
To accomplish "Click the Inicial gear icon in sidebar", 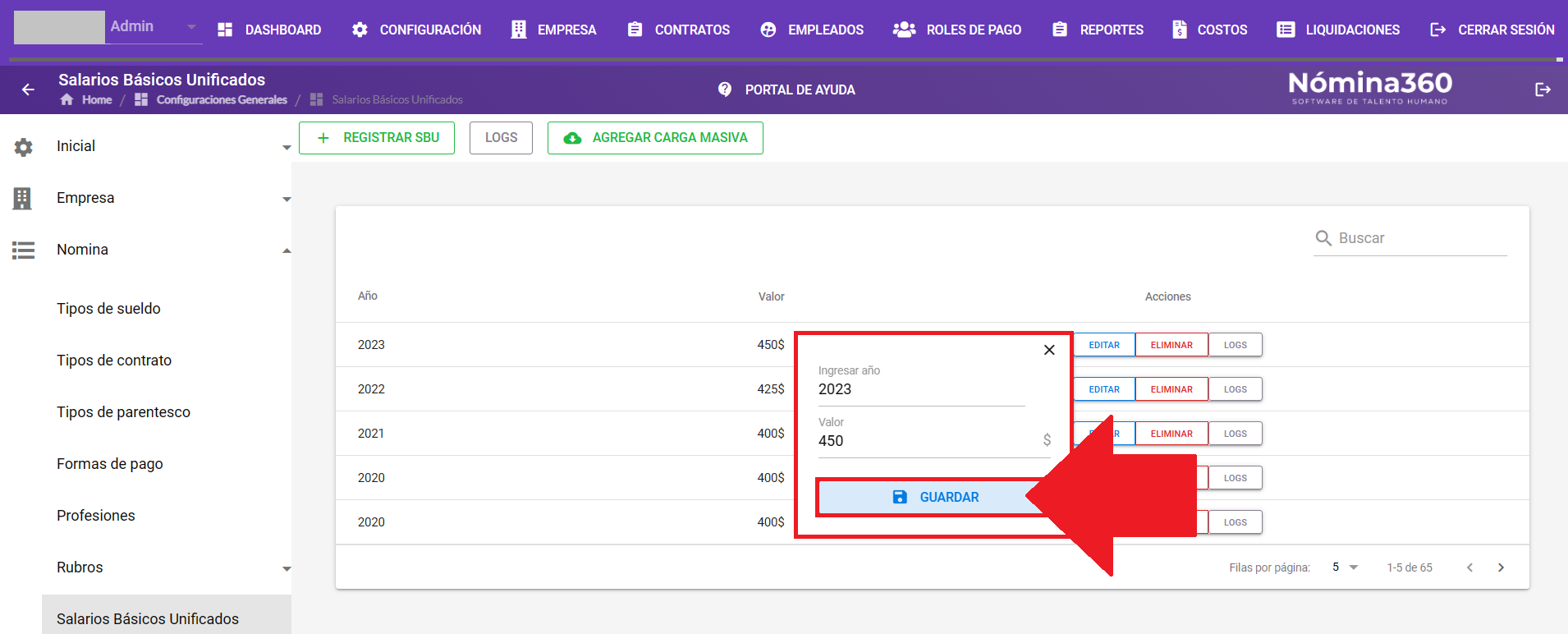I will pyautogui.click(x=23, y=147).
